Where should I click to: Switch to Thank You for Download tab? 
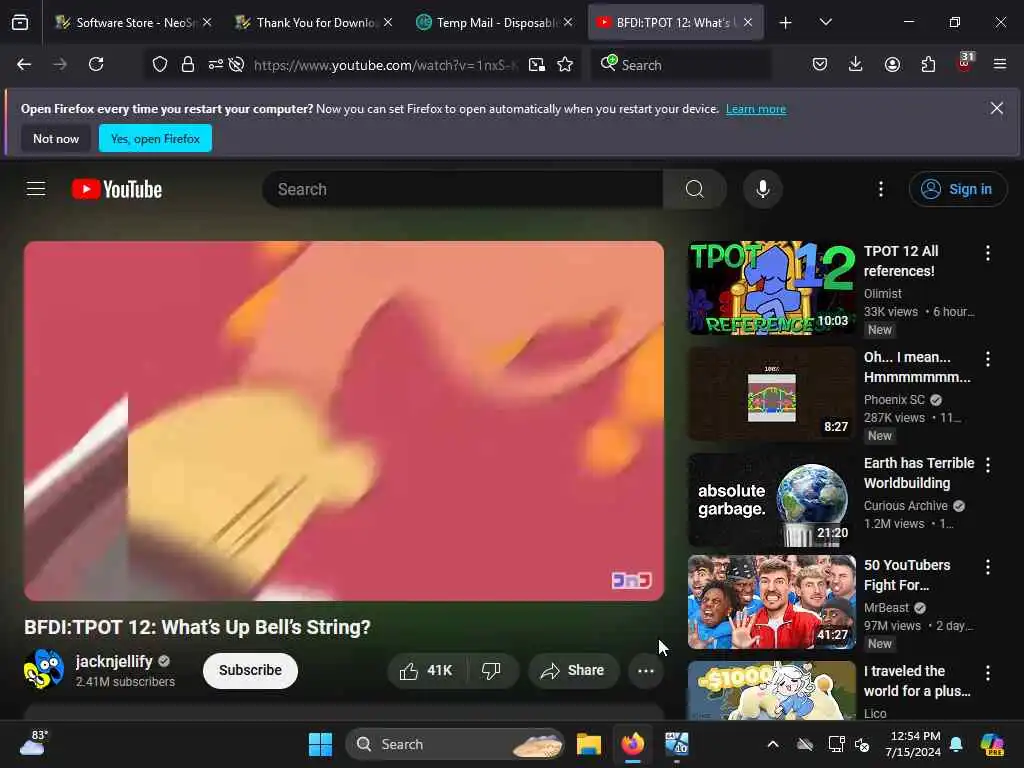(x=313, y=22)
